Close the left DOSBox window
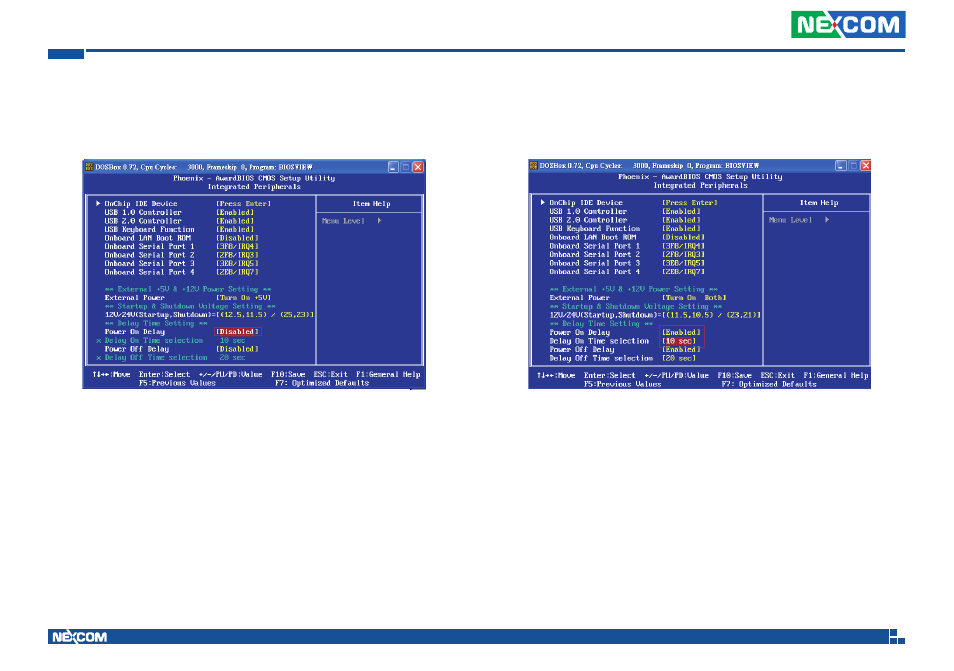954x671 pixels. coord(420,165)
